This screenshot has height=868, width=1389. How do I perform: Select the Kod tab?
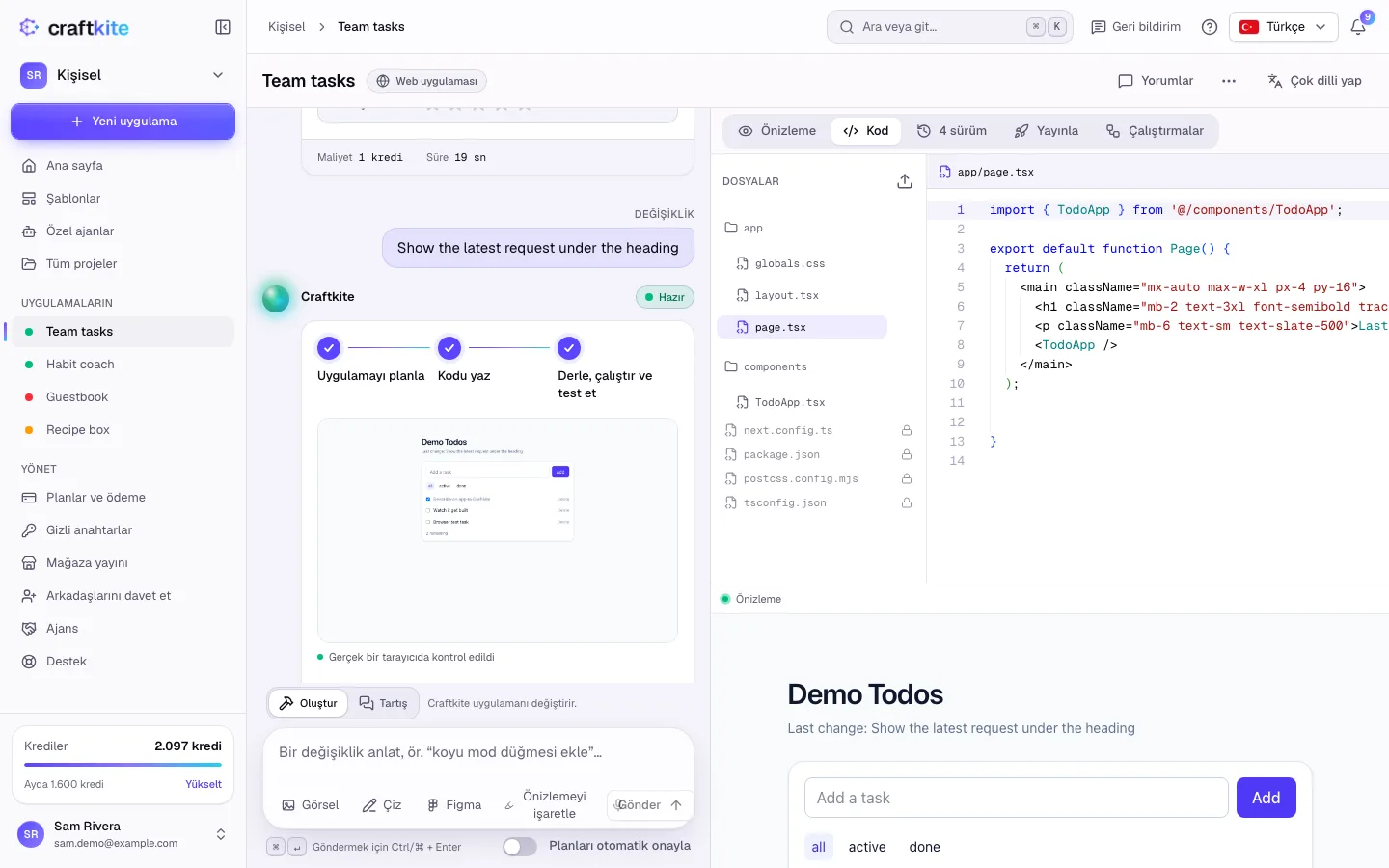tap(866, 131)
